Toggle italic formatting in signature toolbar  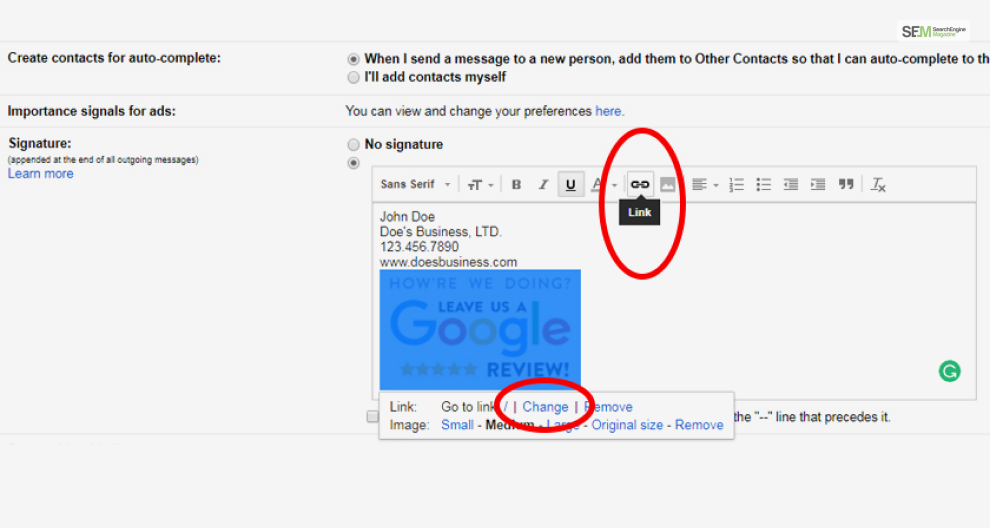pos(543,184)
